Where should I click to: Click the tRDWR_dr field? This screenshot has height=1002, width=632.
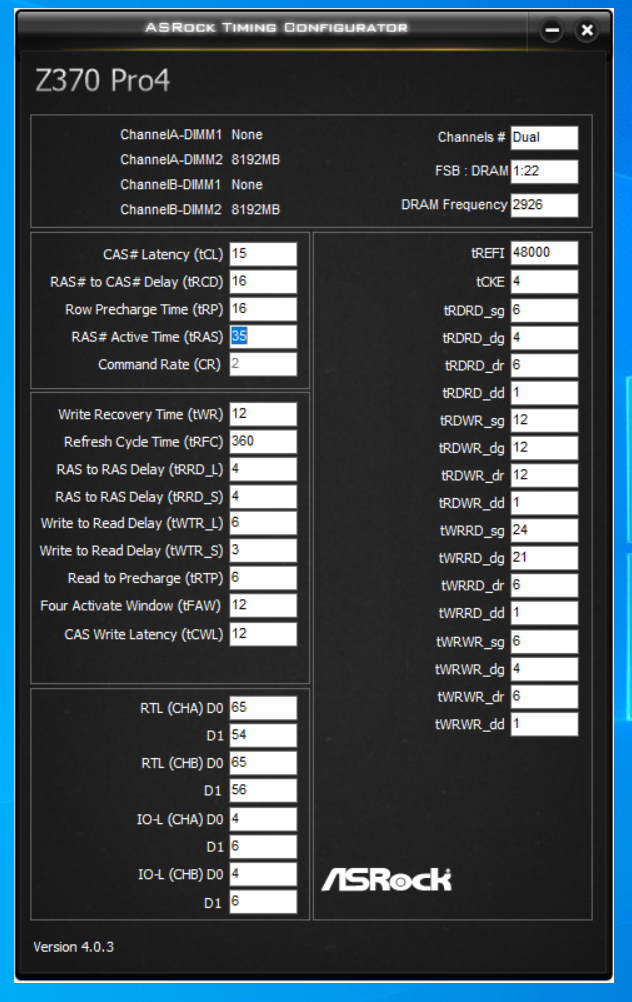pos(544,475)
